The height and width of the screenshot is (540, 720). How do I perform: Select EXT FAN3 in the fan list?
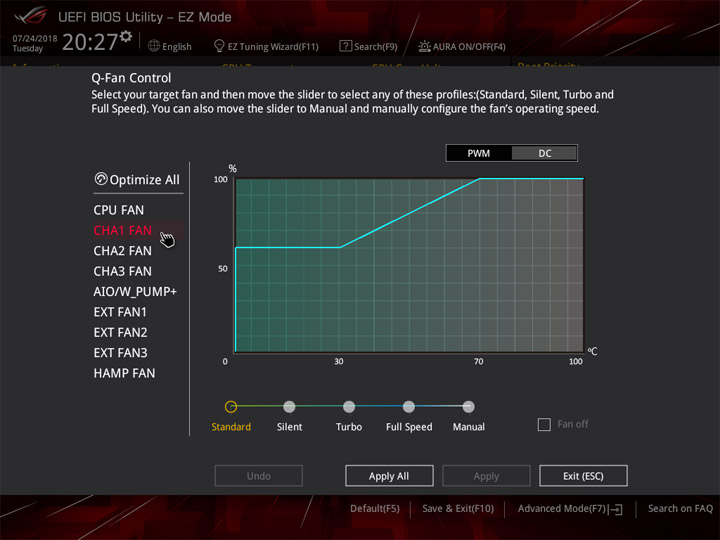coord(120,353)
